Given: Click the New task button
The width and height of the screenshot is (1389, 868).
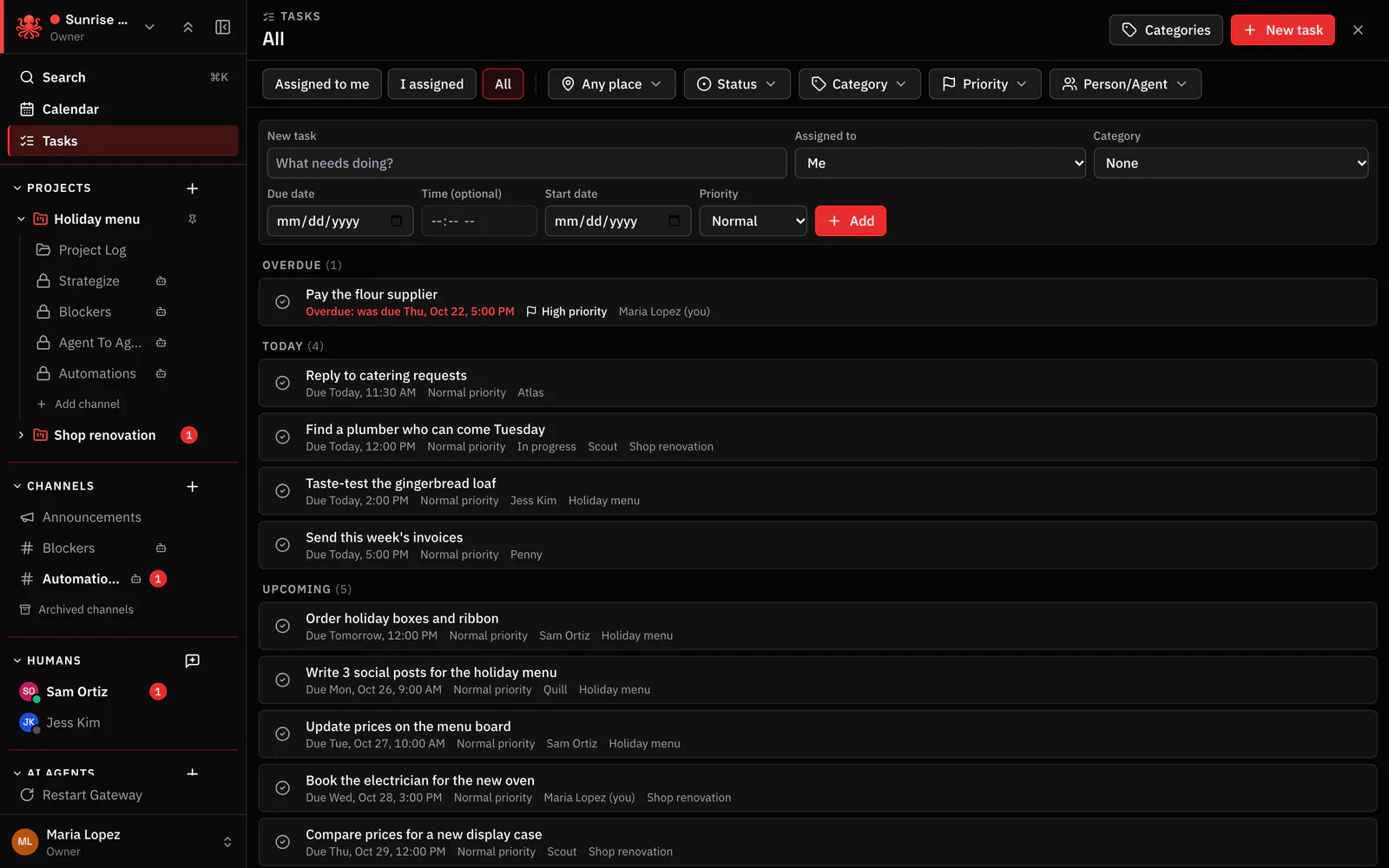Looking at the screenshot, I should 1282,30.
